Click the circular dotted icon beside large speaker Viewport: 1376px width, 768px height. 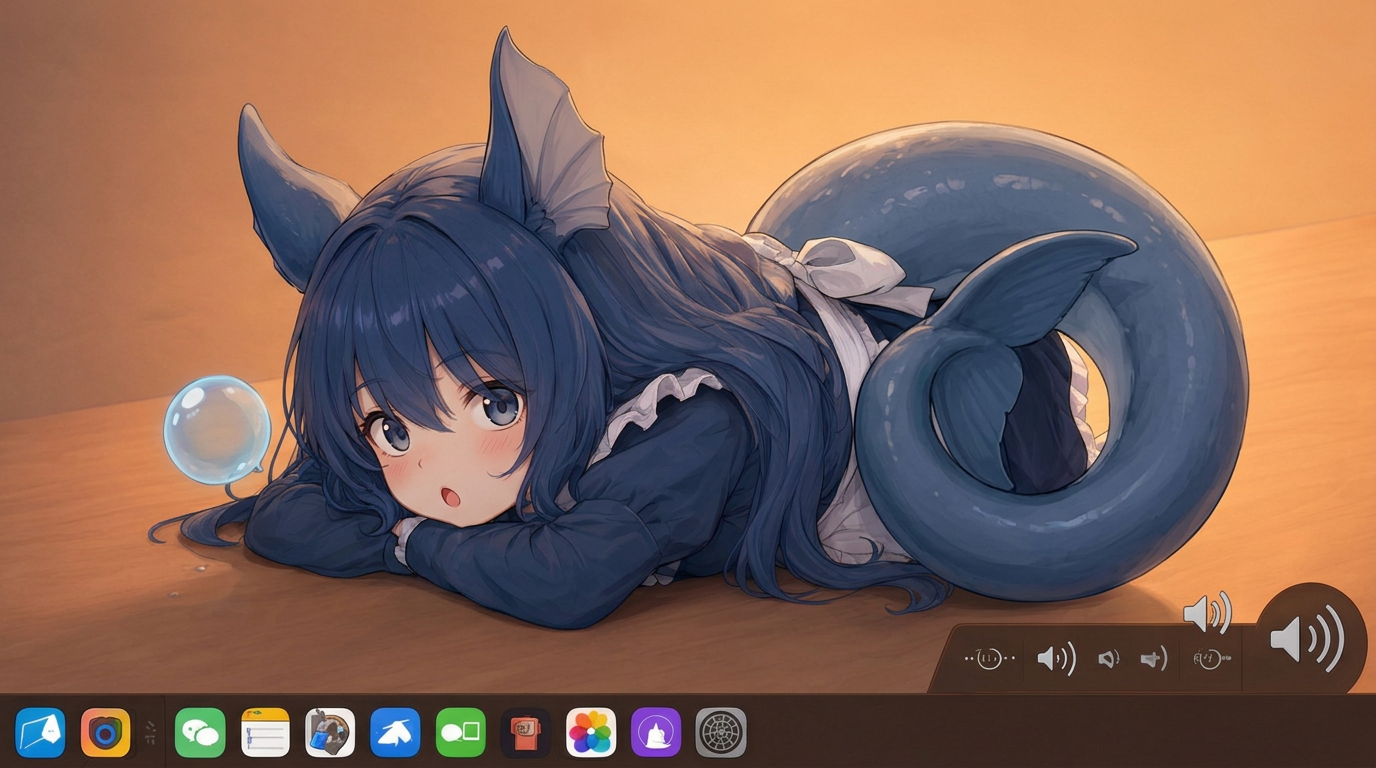coord(1211,659)
